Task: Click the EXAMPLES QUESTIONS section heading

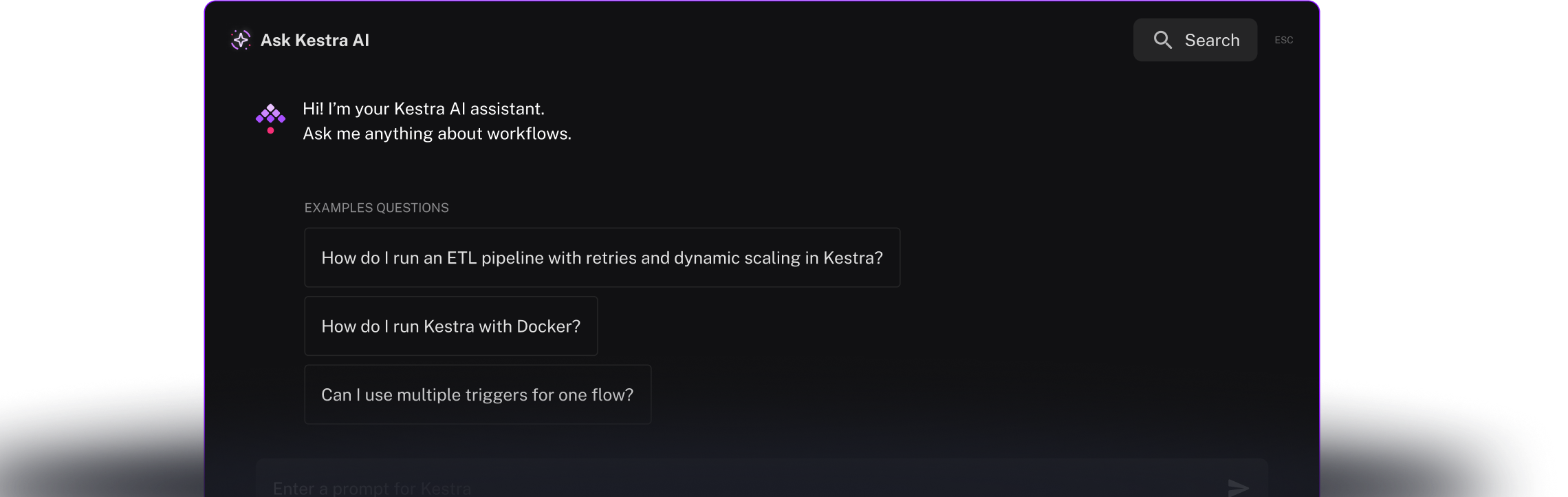Action: 376,207
